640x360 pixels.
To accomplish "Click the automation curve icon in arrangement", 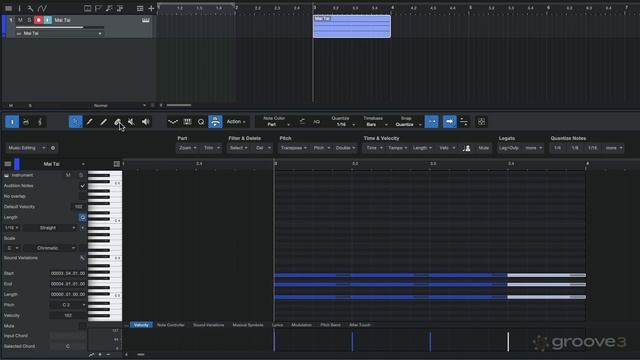I will [x=42, y=8].
